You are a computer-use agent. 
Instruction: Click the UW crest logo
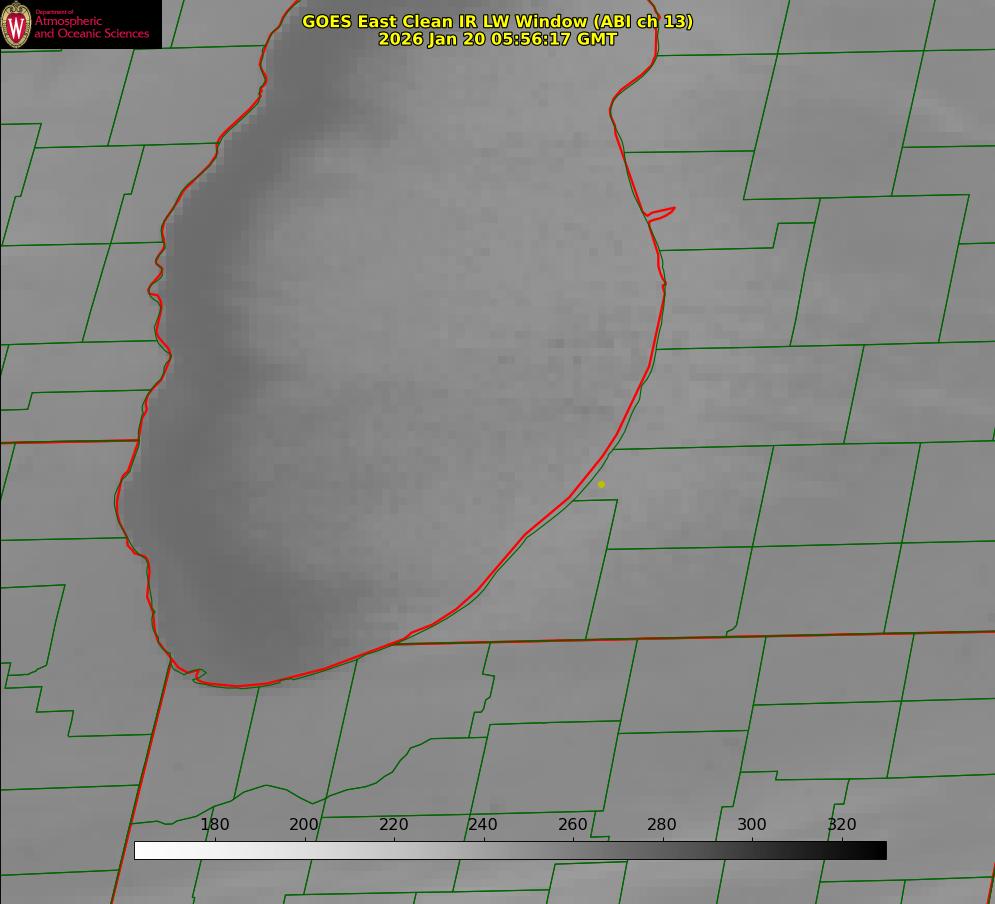pos(17,24)
